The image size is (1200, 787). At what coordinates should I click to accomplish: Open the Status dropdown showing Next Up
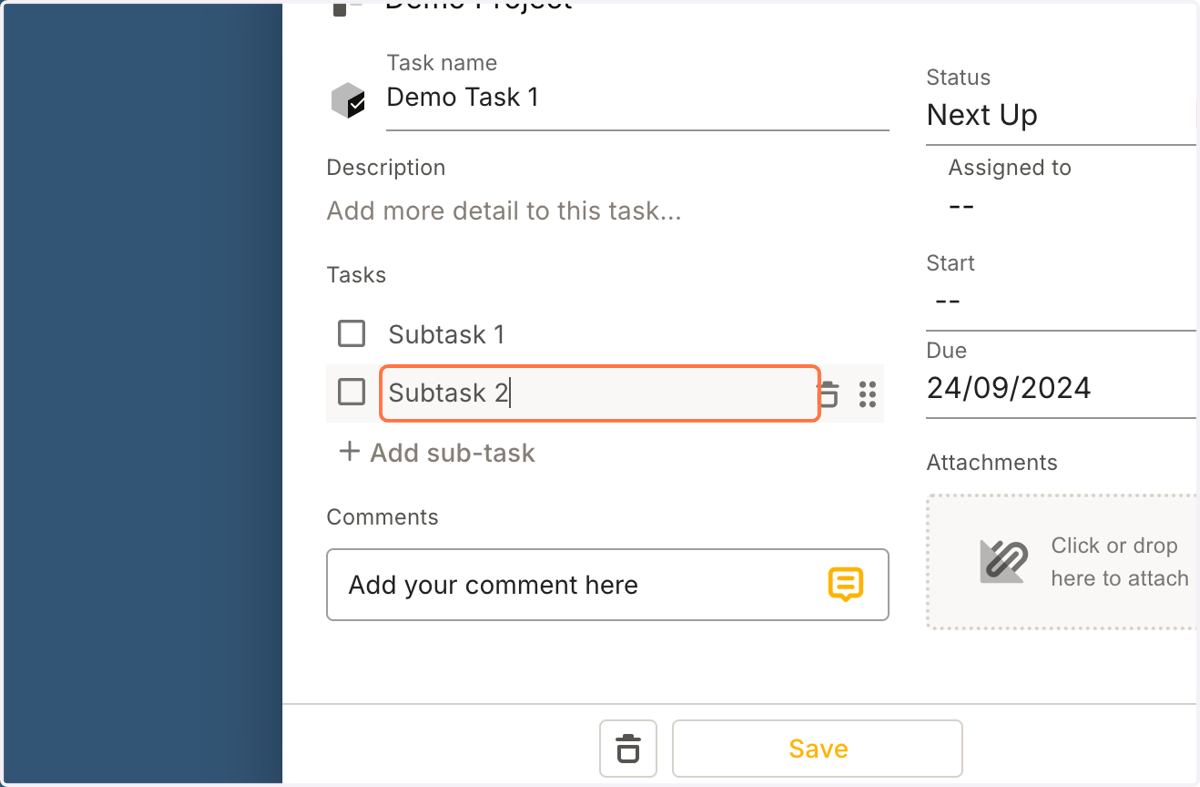[1061, 115]
